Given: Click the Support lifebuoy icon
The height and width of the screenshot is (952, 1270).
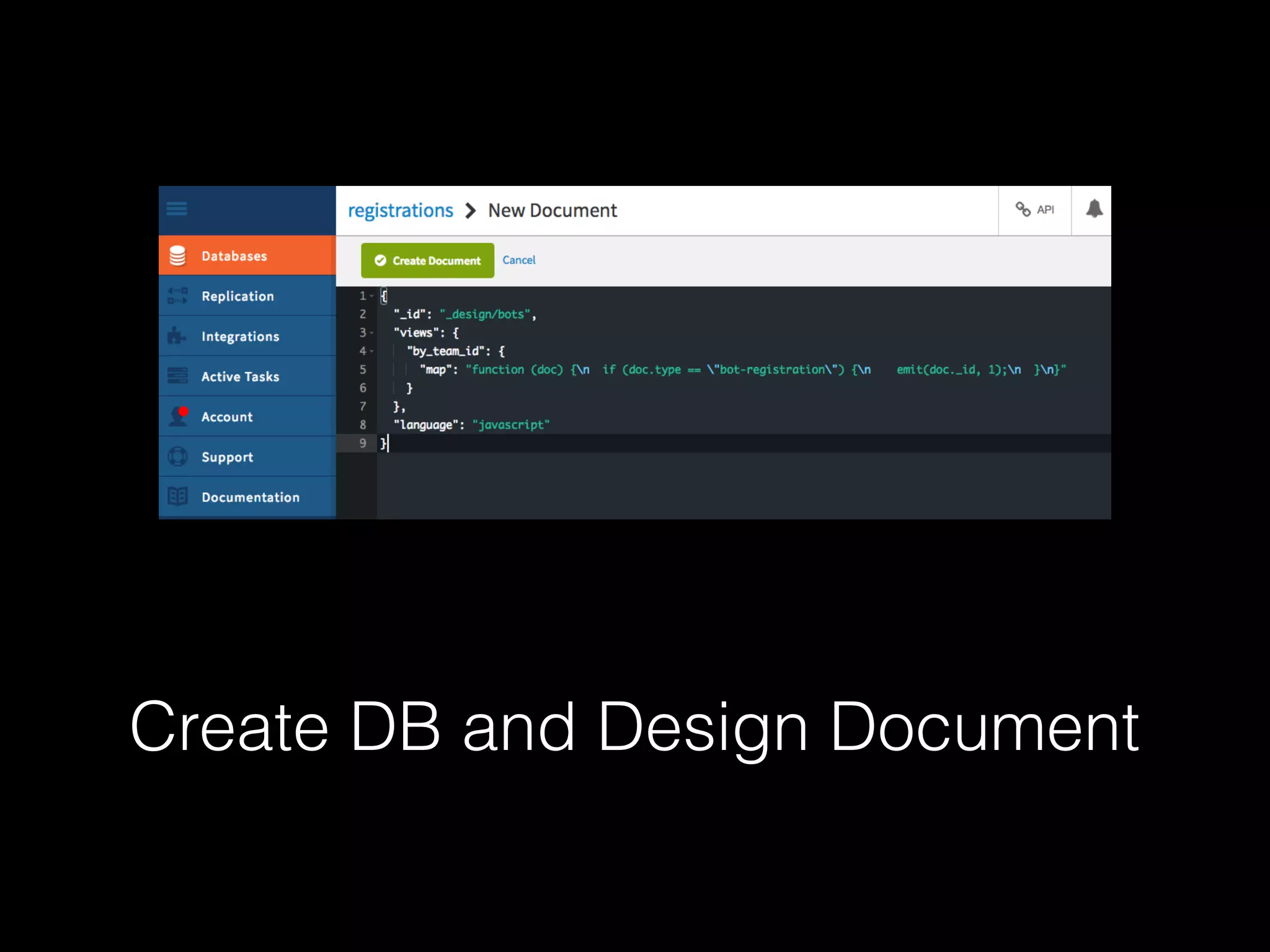Looking at the screenshot, I should (177, 457).
